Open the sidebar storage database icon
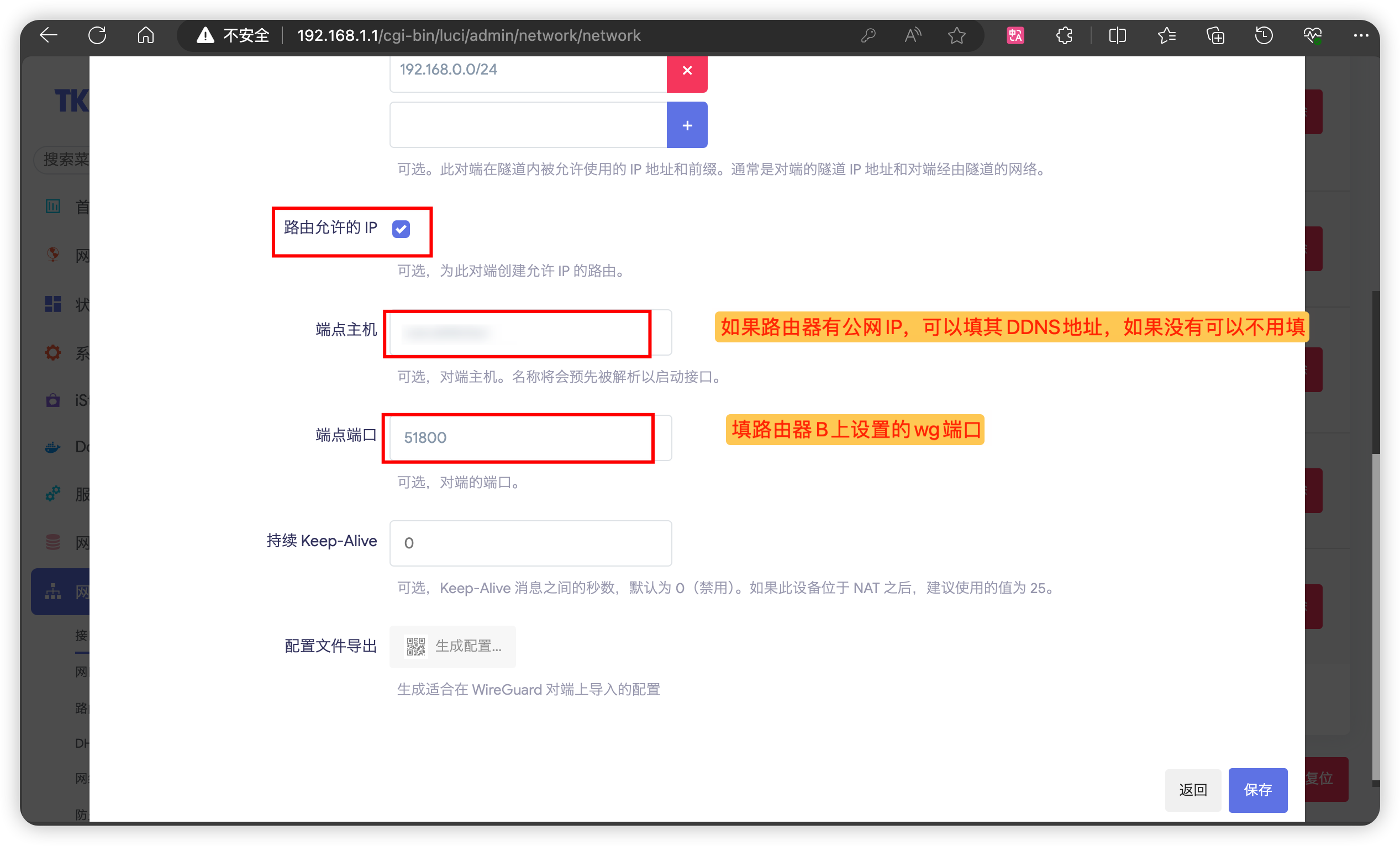The width and height of the screenshot is (1400, 846). click(x=53, y=542)
